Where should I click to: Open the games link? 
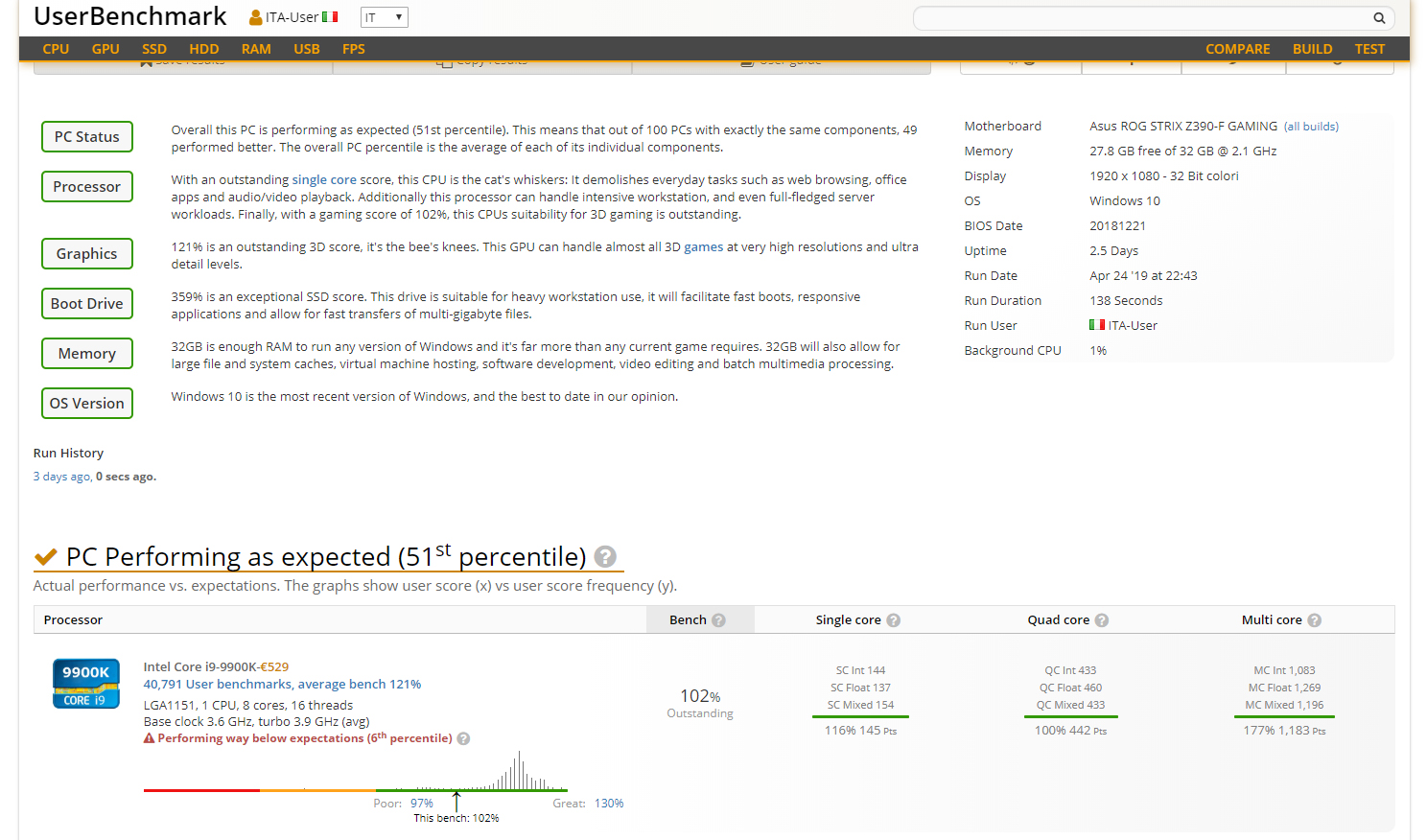point(703,246)
